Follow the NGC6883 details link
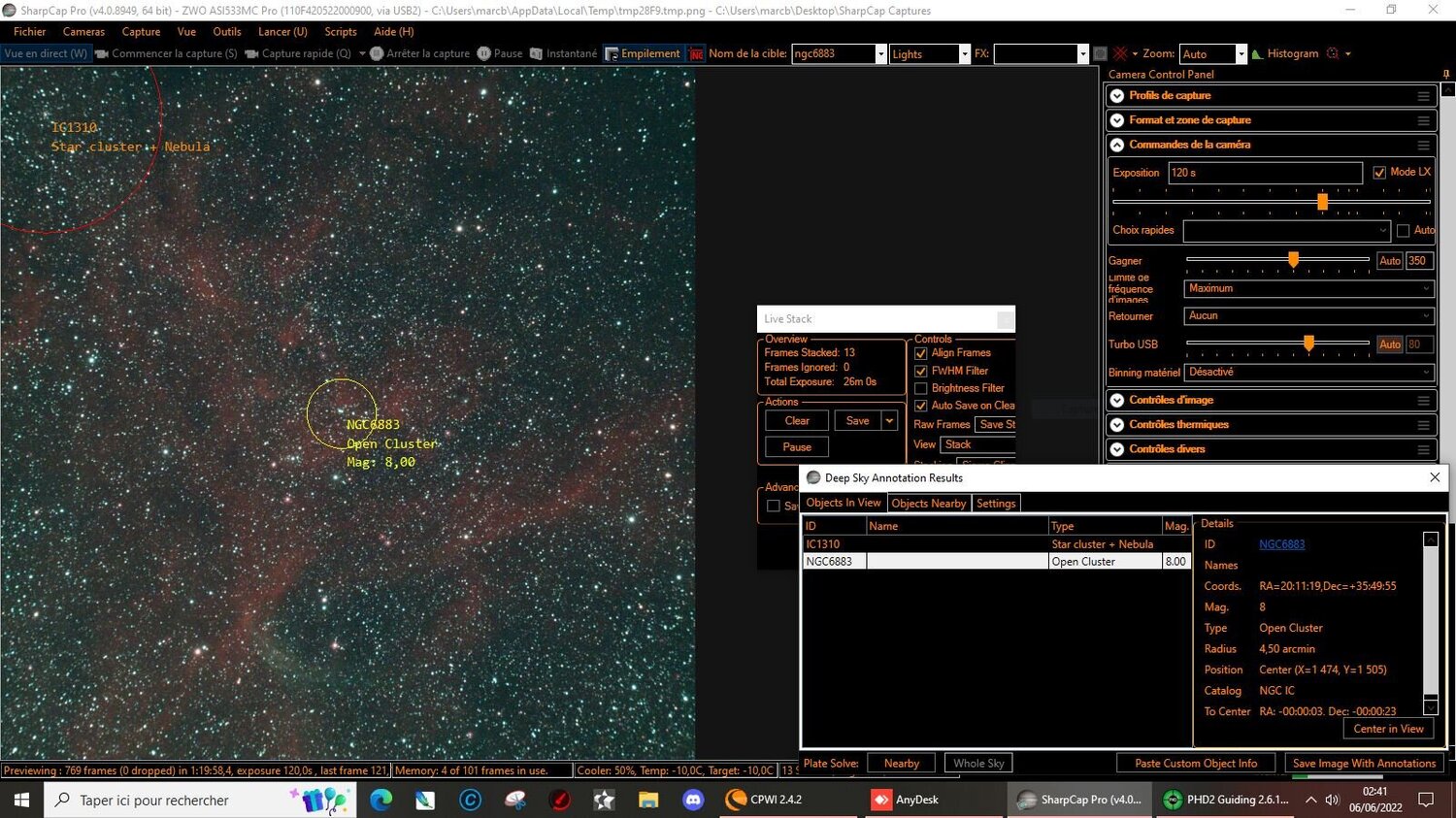Viewport: 1456px width, 818px height. (1282, 543)
